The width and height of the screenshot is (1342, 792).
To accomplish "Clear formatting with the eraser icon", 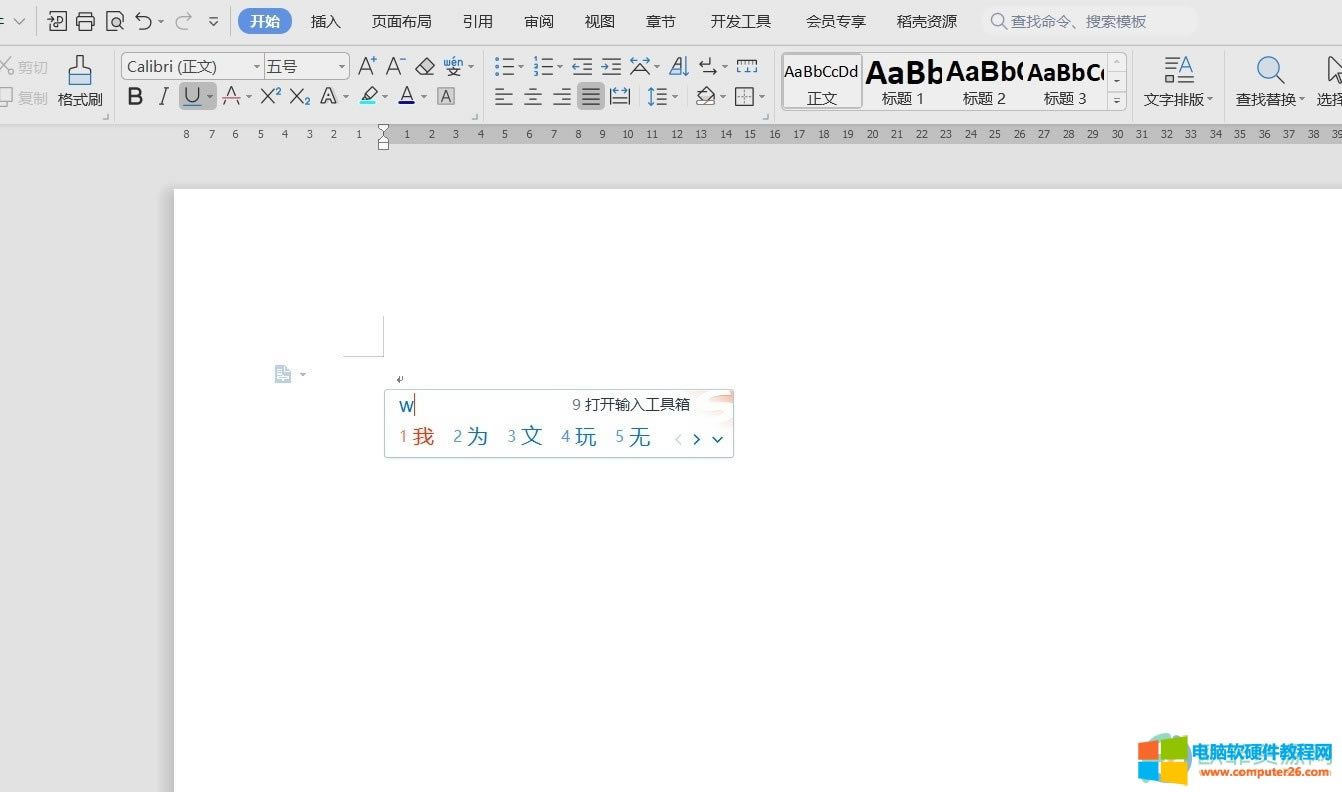I will [425, 67].
